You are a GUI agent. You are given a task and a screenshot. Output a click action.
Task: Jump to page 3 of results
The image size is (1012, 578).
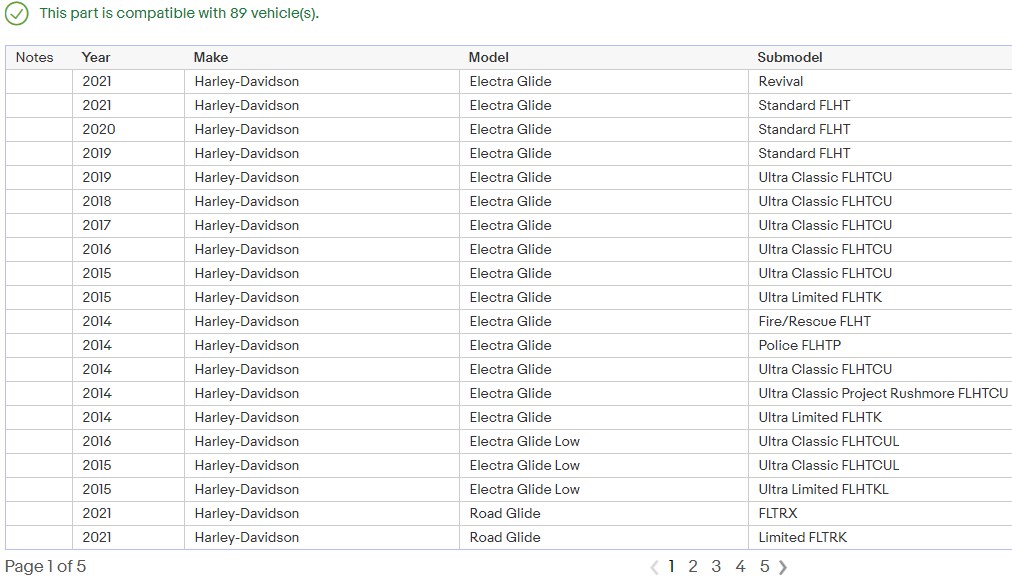(x=716, y=567)
